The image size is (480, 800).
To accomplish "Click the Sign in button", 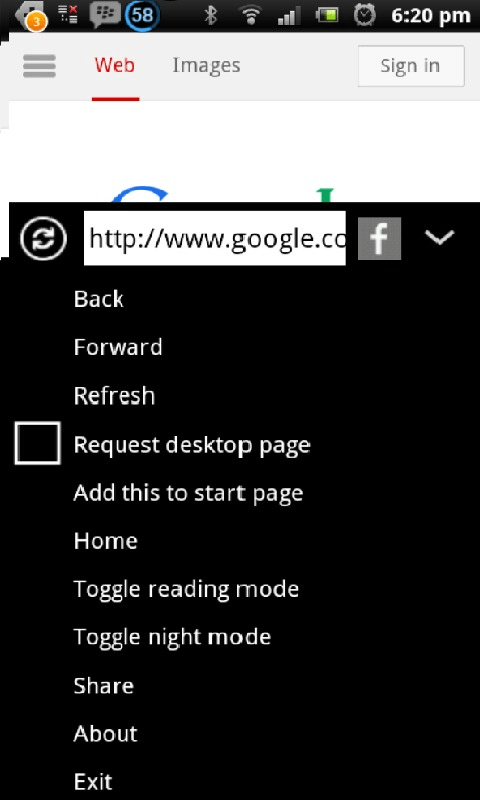I will 411,66.
